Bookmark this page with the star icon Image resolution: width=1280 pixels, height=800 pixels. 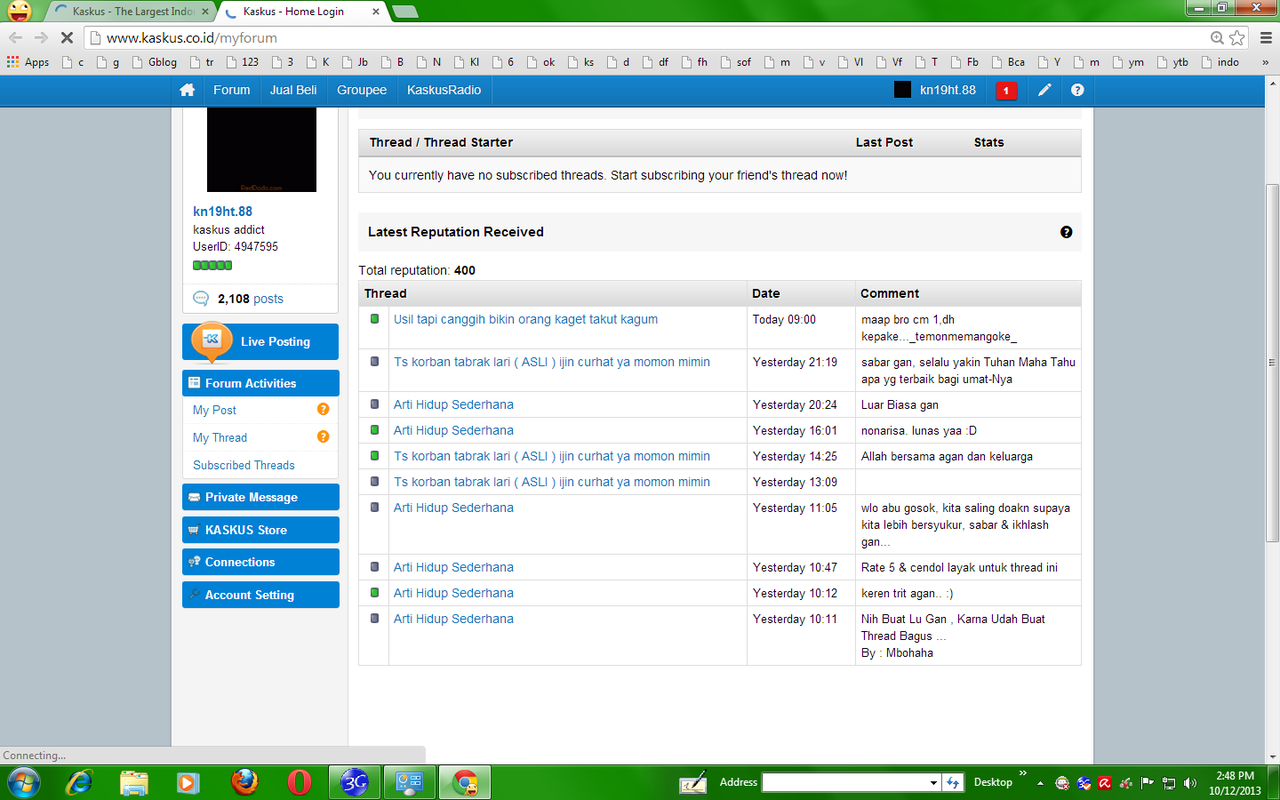click(1238, 37)
